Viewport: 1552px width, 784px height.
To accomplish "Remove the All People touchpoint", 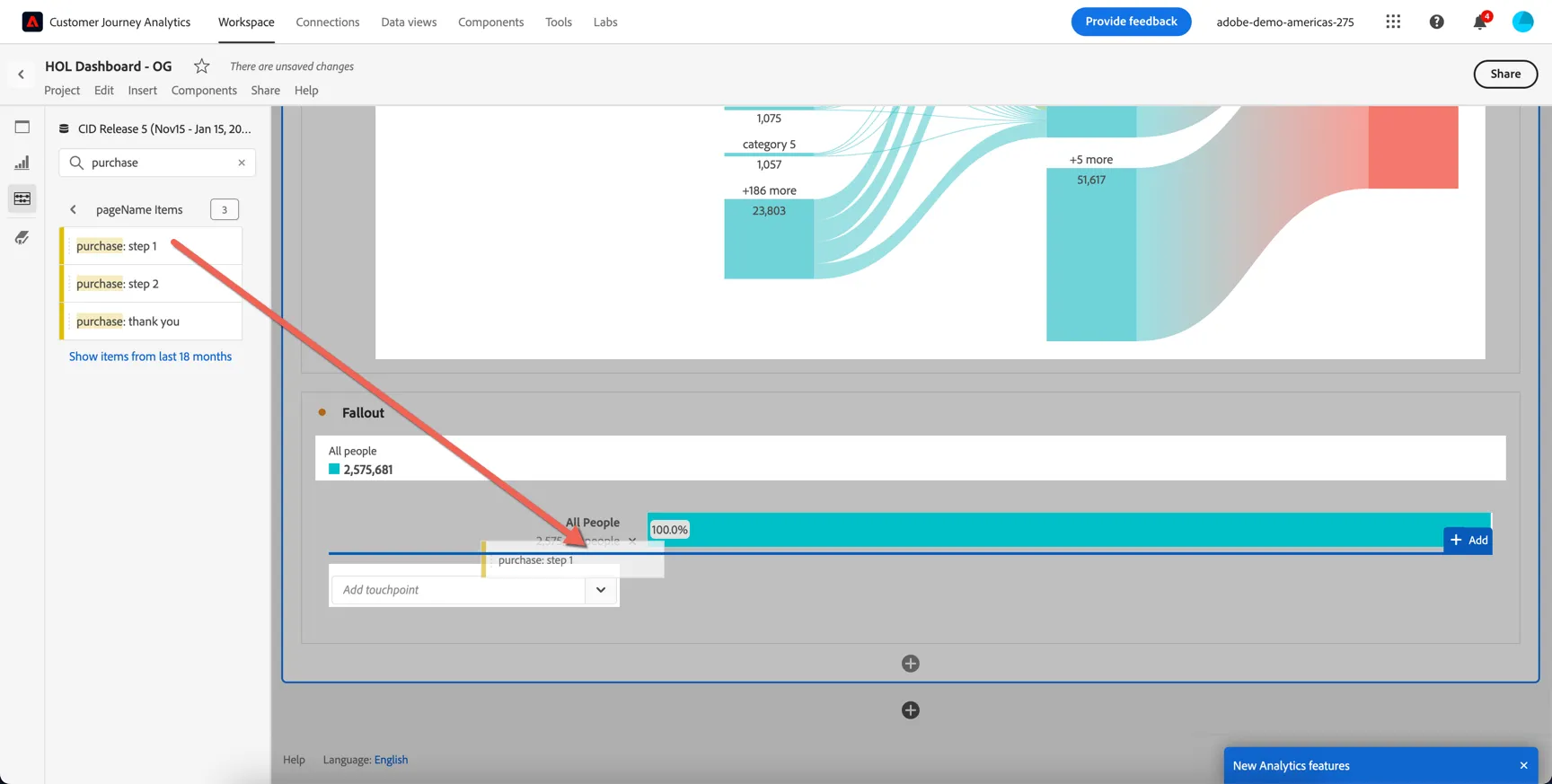I will [x=632, y=541].
